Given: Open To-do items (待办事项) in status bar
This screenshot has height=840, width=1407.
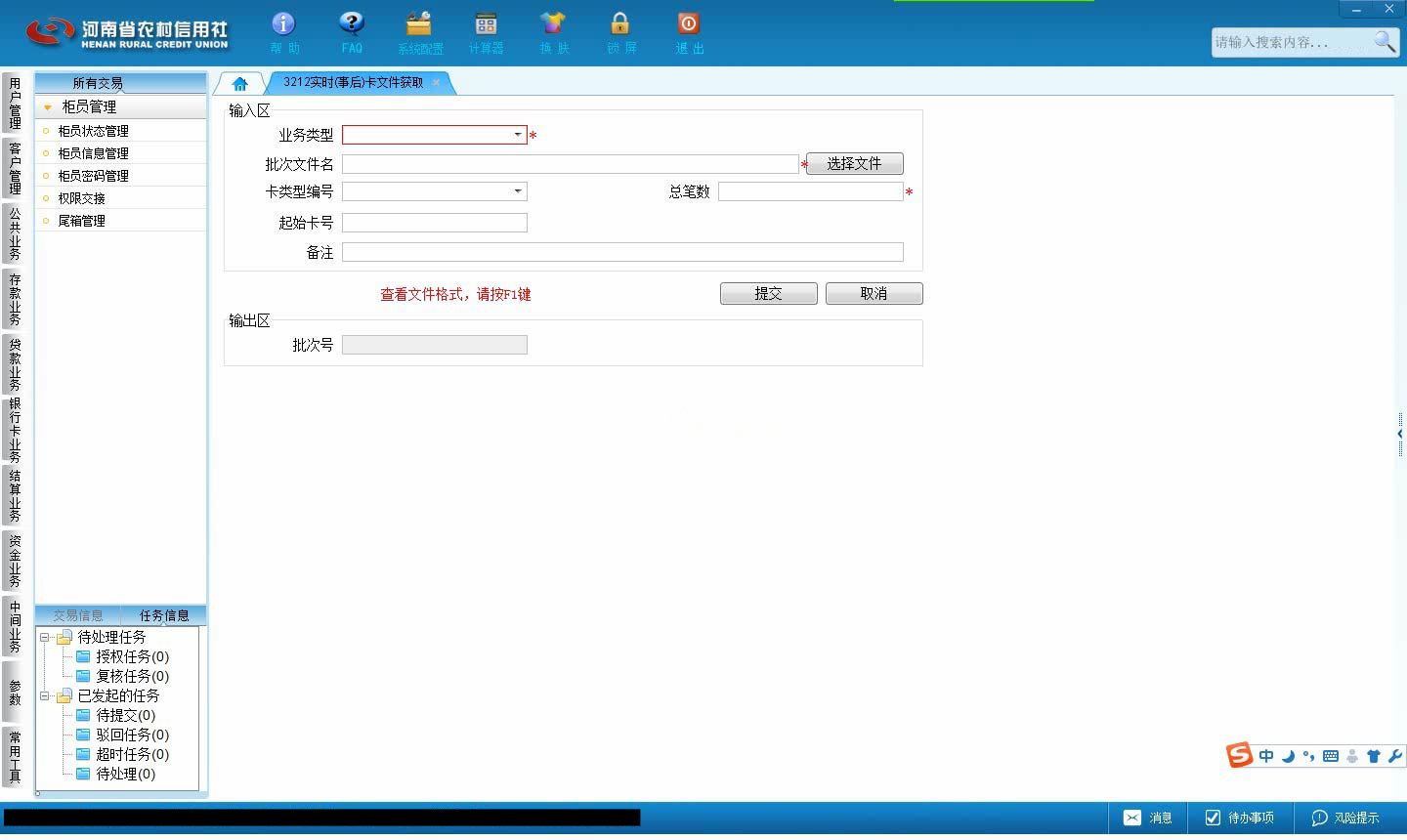Looking at the screenshot, I should click(x=1239, y=818).
